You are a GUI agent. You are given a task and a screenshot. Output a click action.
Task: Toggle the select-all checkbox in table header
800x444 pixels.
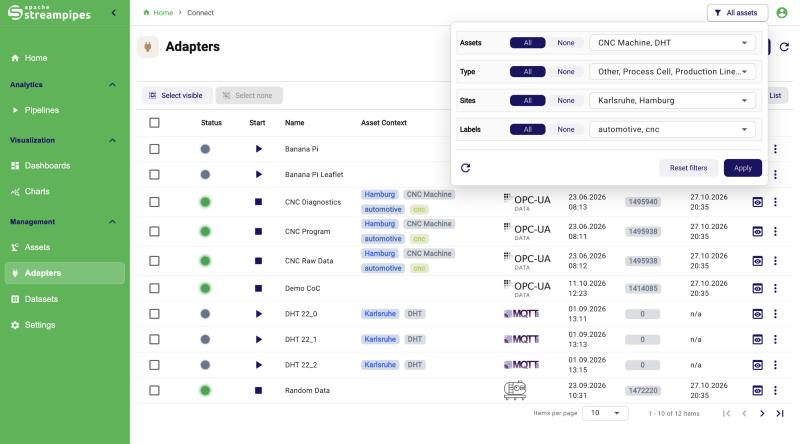154,122
